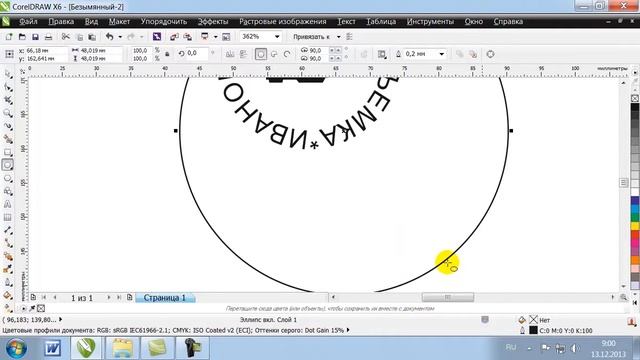Choose the Arc shape mode button

click(x=287, y=54)
